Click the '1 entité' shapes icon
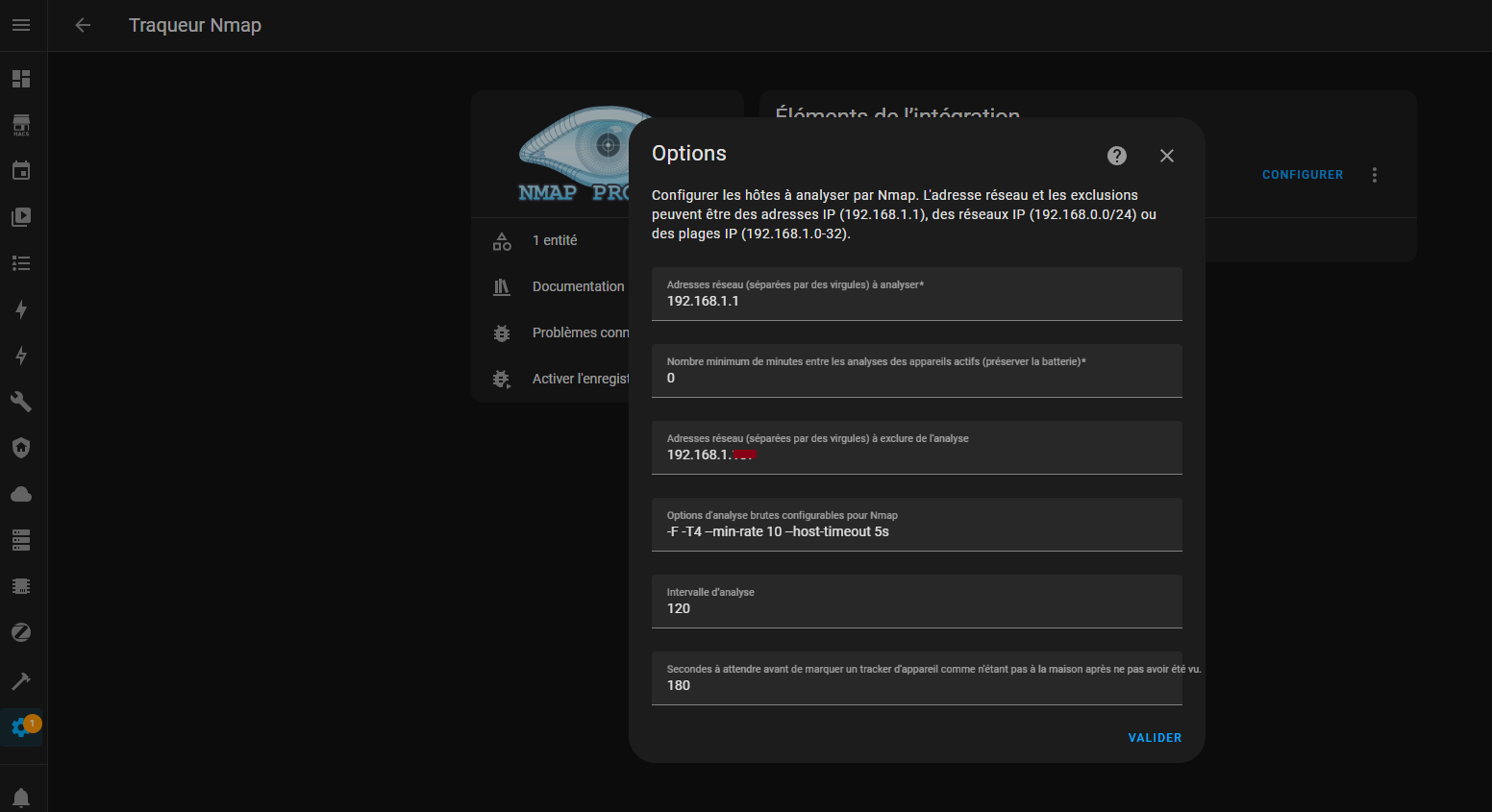 click(501, 240)
